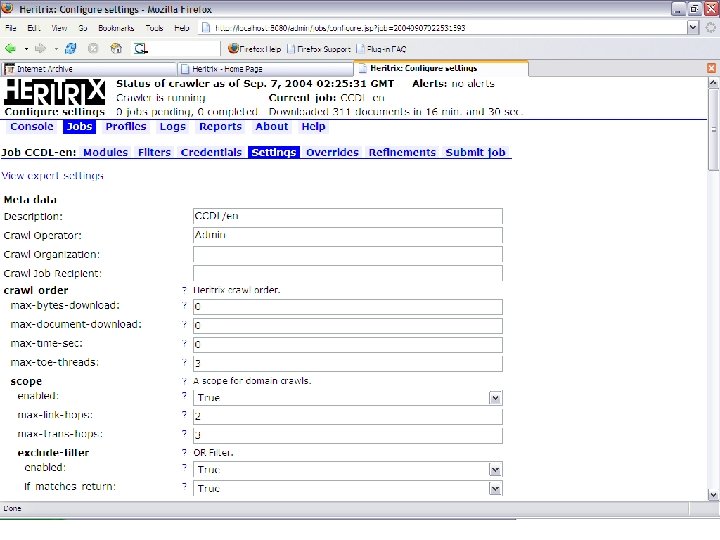Viewport: 720px width, 540px height.
Task: Click the Crawl Operator input field
Action: pyautogui.click(x=348, y=235)
